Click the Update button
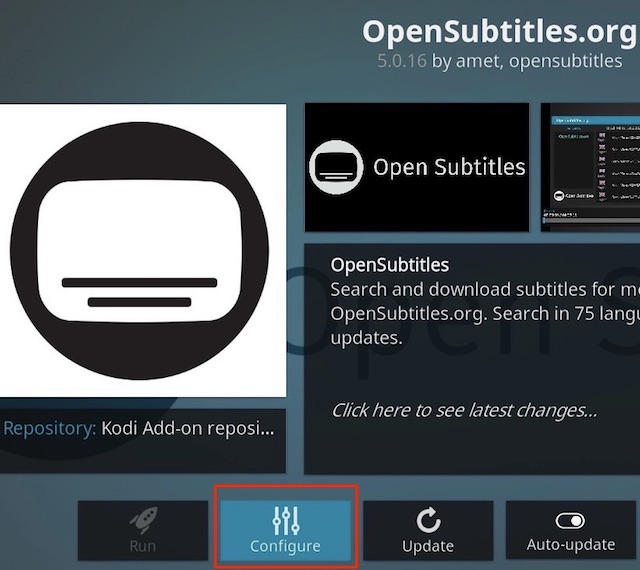Viewport: 640px width, 570px height. (428, 531)
